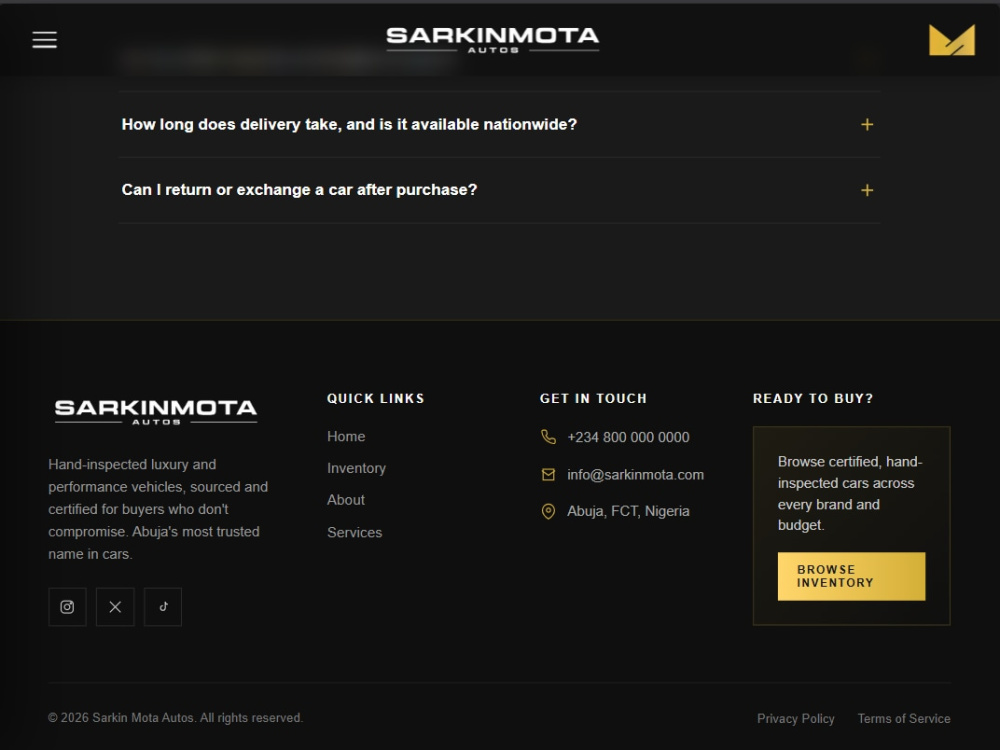The image size is (1000, 750).
Task: Go to Home quick link
Action: tap(346, 436)
